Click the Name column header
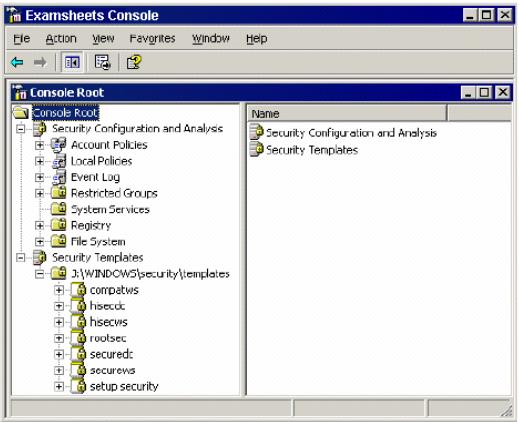Screen dimensions: 519x422 (347, 114)
